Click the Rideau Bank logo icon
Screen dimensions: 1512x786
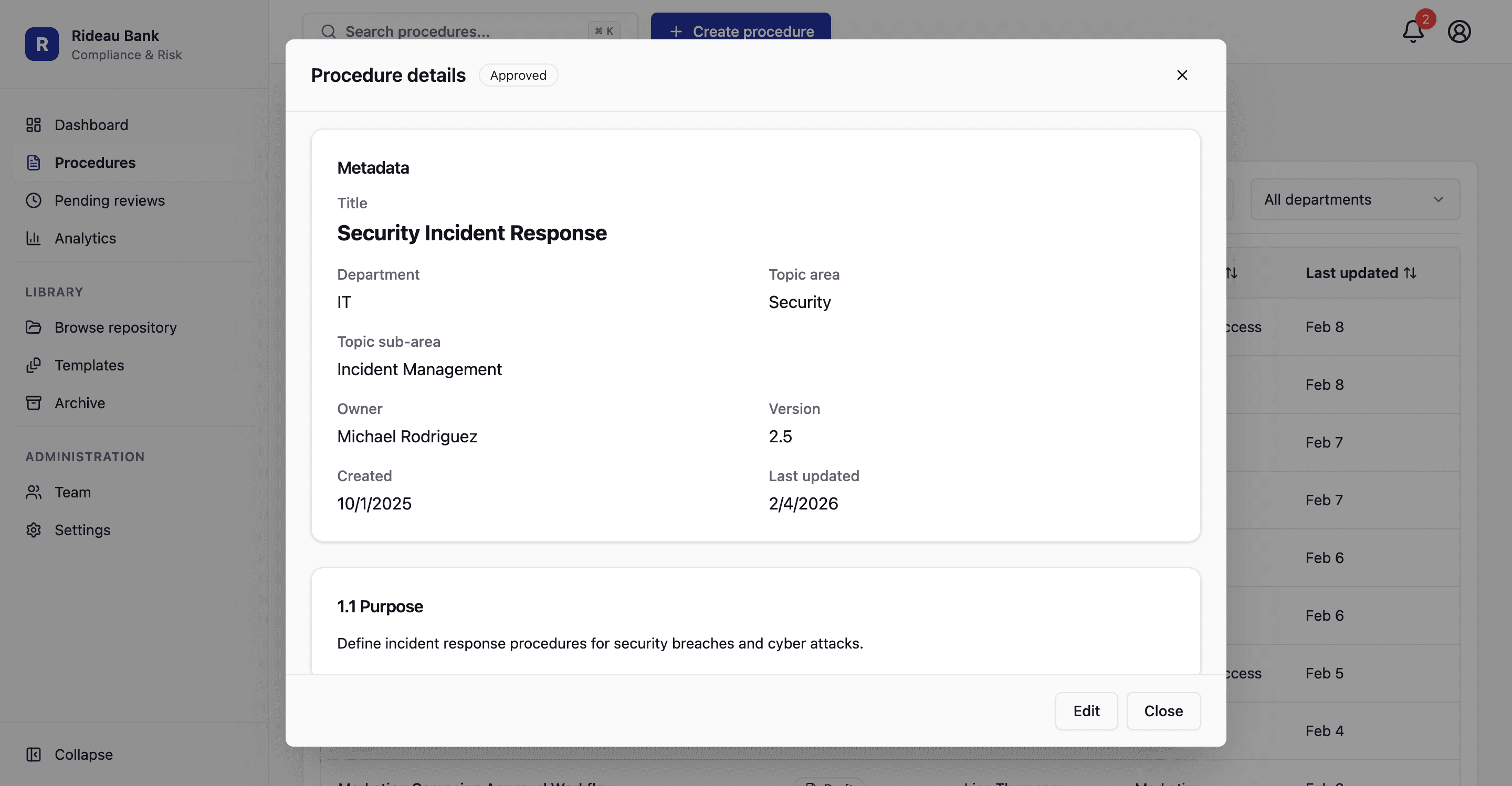click(x=41, y=44)
